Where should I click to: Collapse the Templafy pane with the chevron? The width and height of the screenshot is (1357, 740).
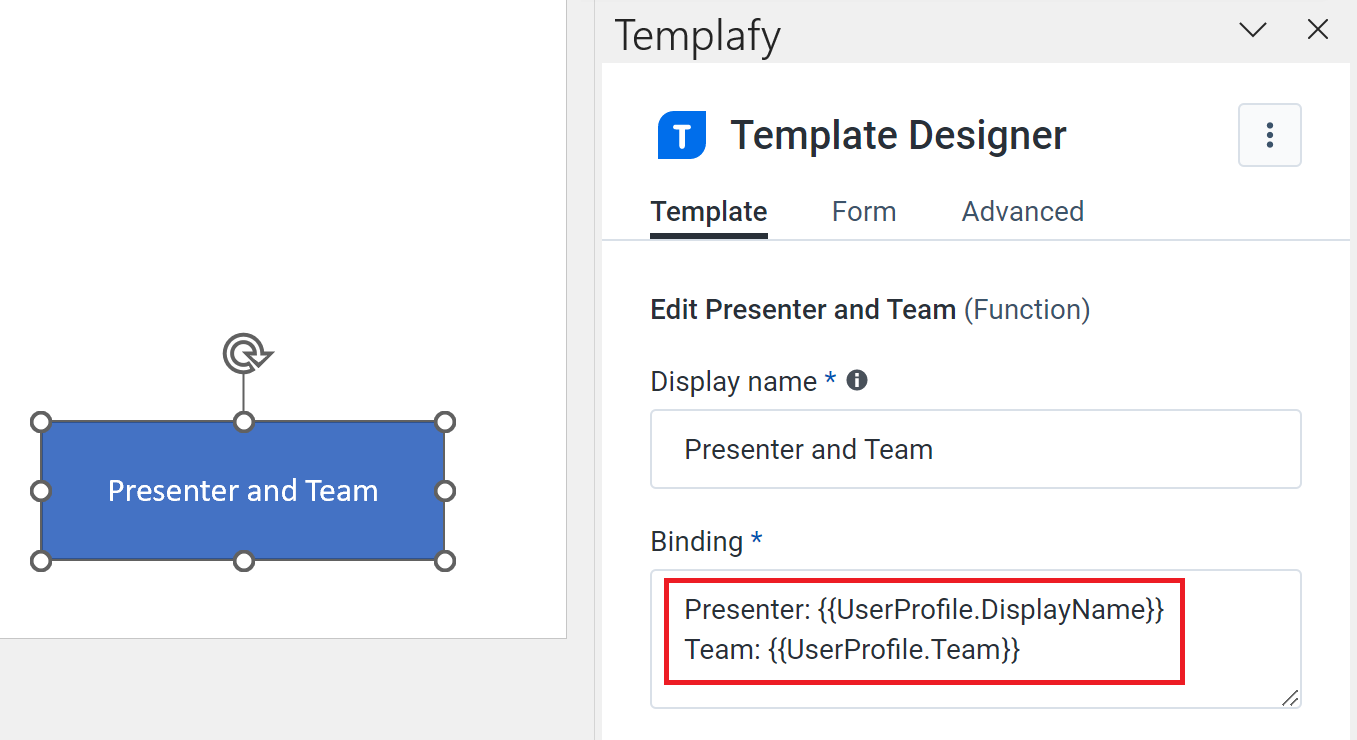click(x=1252, y=30)
